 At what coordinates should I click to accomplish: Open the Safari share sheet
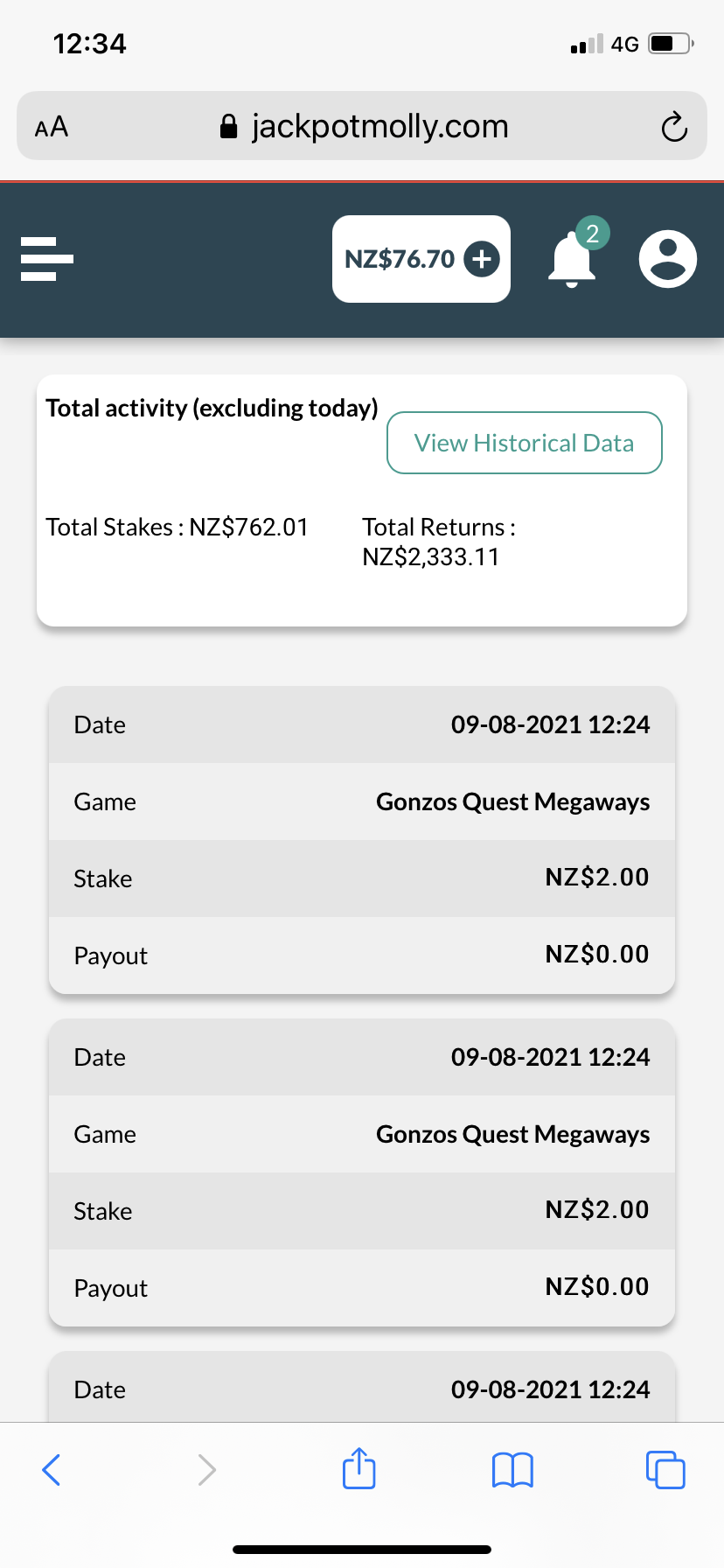pyautogui.click(x=359, y=1469)
